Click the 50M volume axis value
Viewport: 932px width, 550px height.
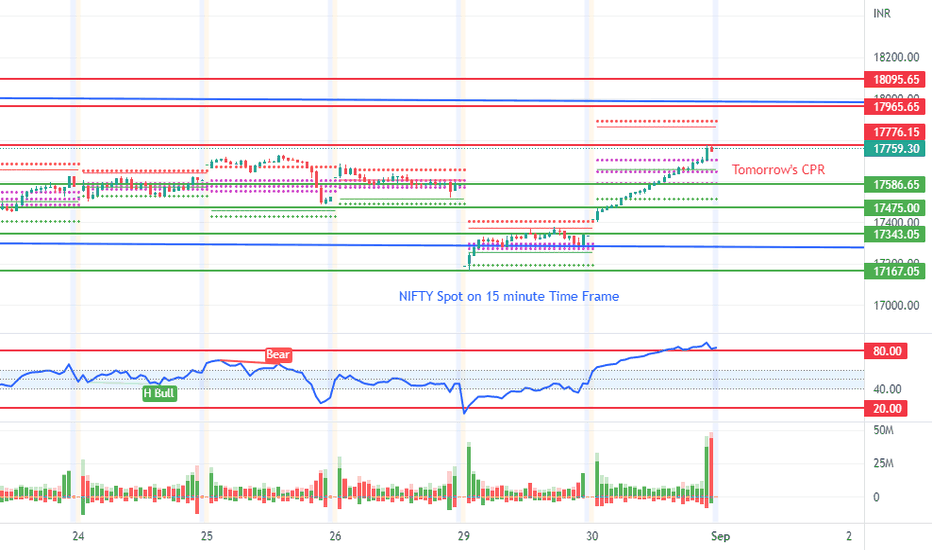point(883,430)
